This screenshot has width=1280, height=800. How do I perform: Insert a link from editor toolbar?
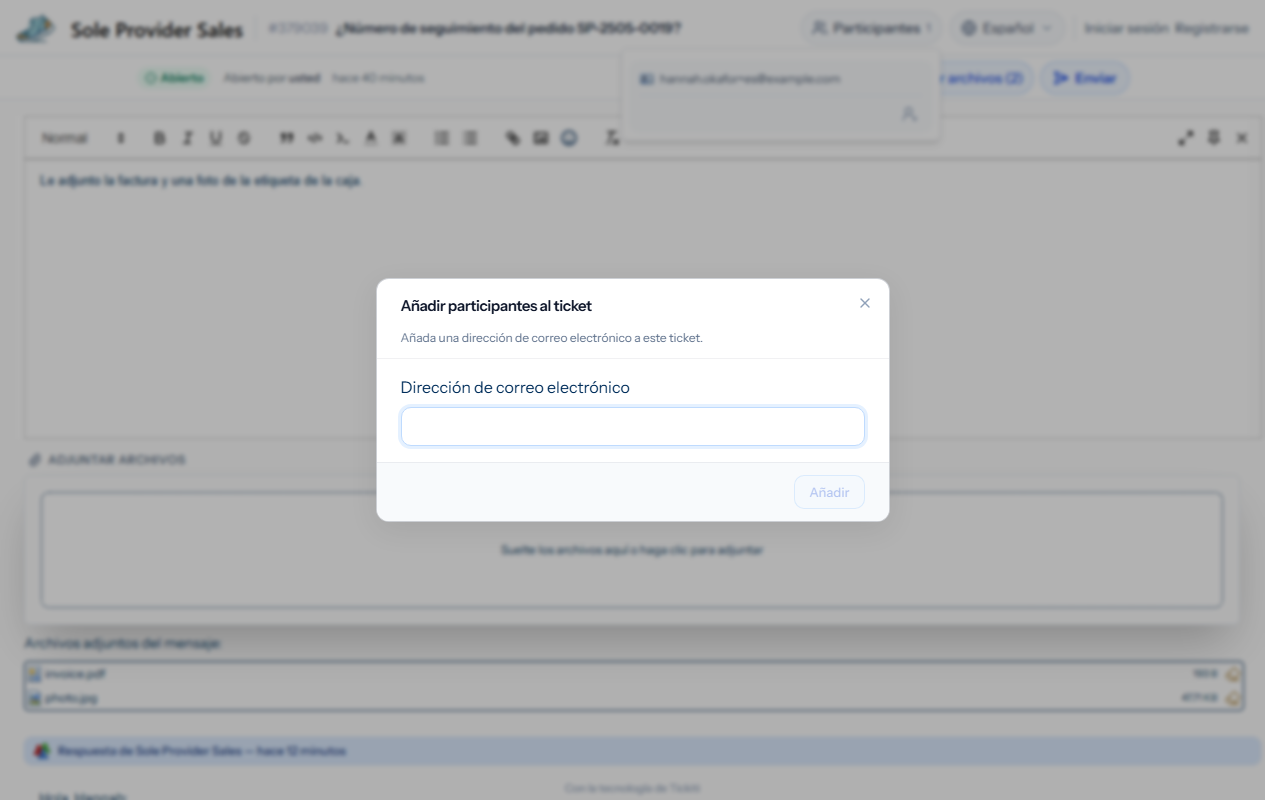coord(513,138)
